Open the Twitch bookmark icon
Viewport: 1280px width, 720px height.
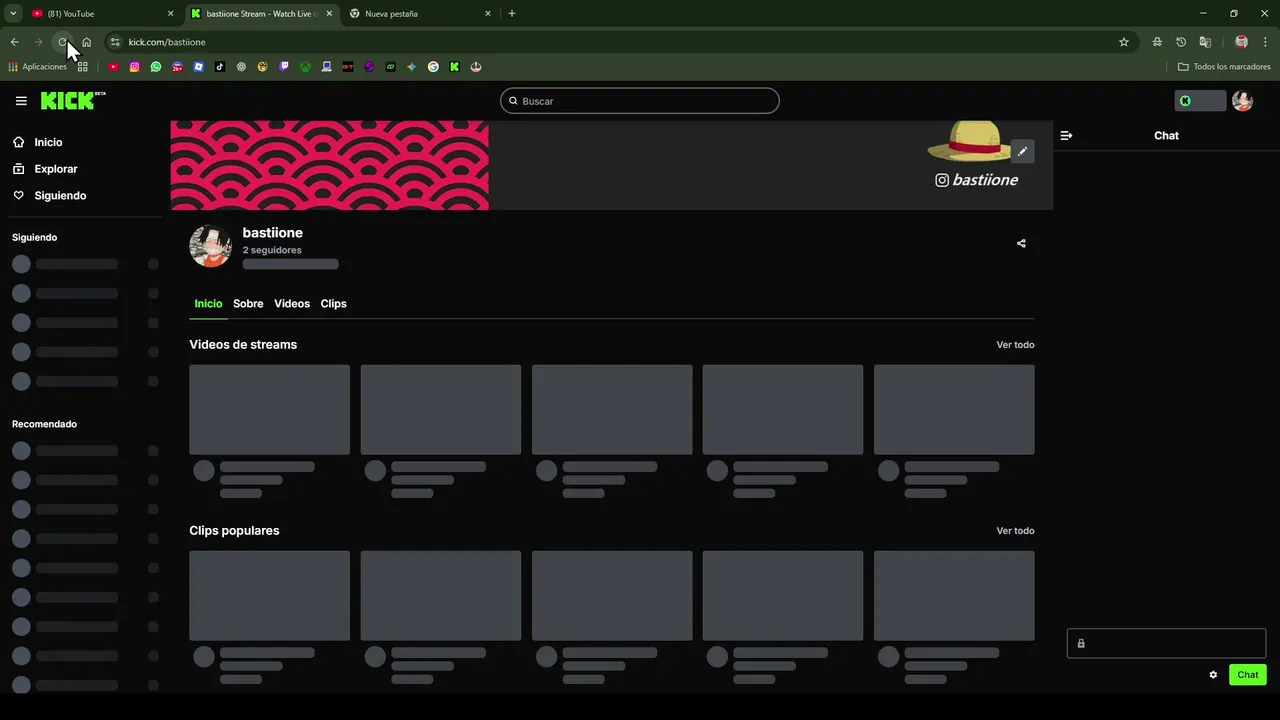pyautogui.click(x=284, y=67)
